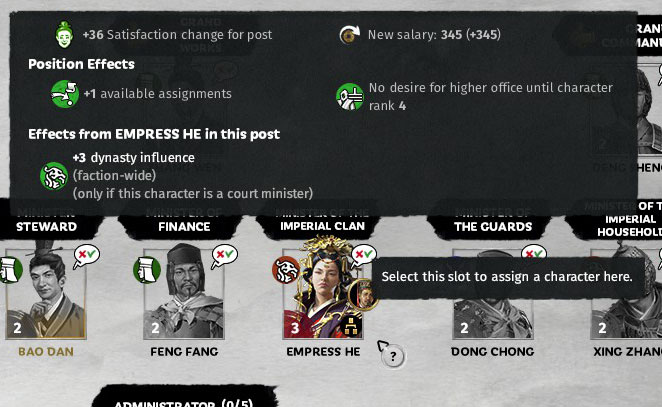The image size is (662, 407).
Task: Click Bao Dan's green scroll trait icon
Action: [10, 270]
